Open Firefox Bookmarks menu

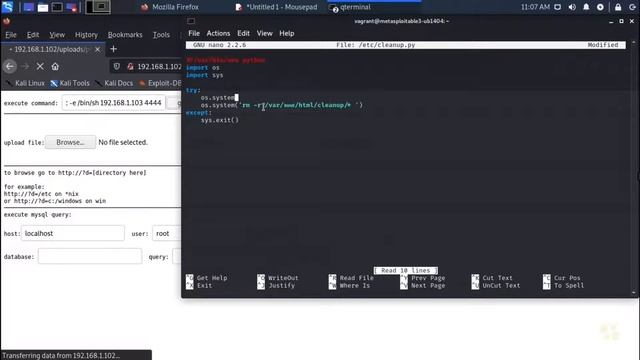(x=125, y=35)
